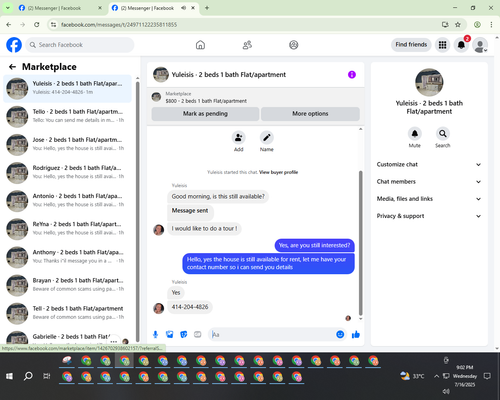Go to the Home feed icon
The width and height of the screenshot is (500, 400).
tap(200, 45)
